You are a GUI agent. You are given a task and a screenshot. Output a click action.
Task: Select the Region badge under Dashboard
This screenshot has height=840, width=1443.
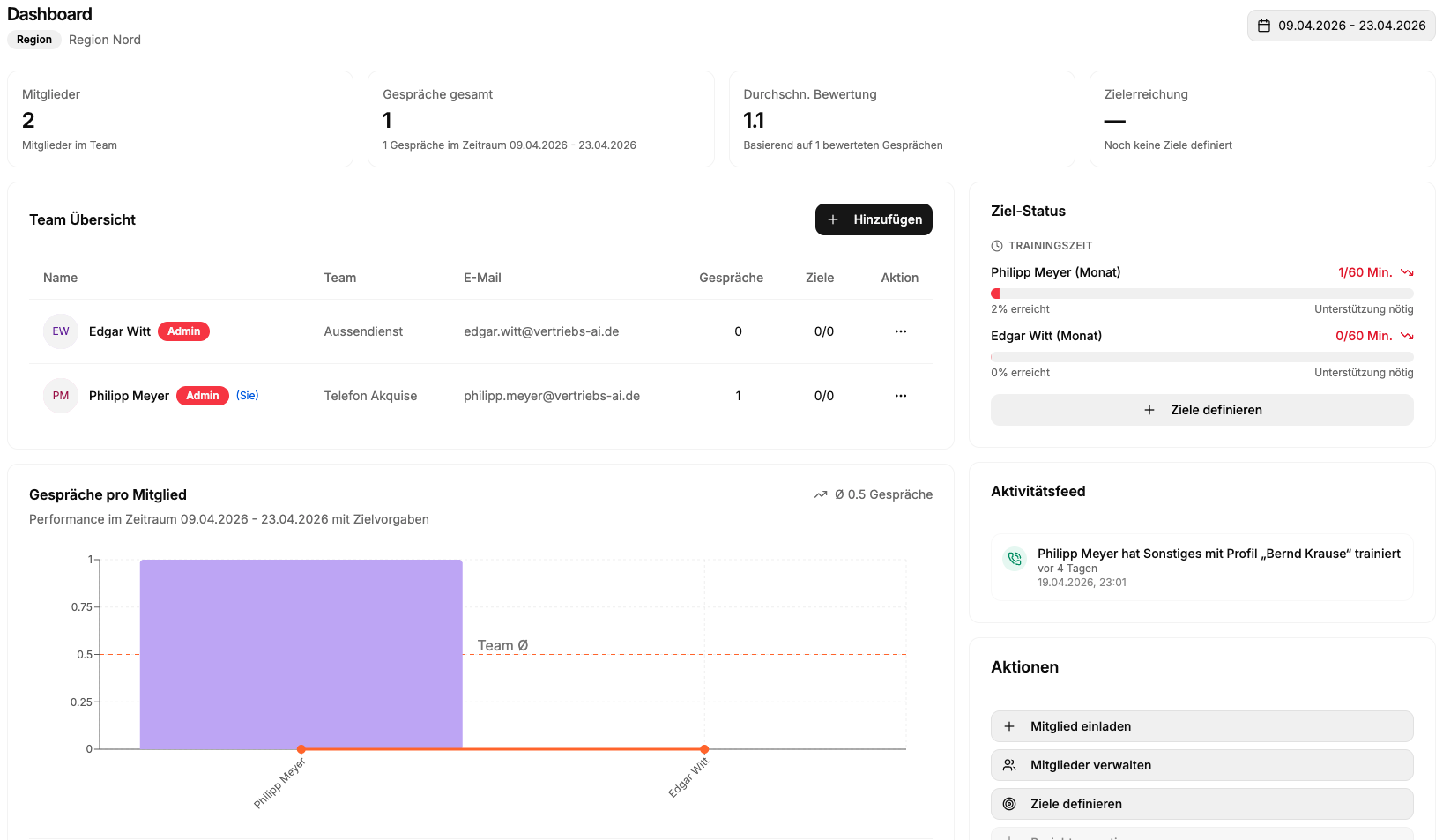[33, 40]
